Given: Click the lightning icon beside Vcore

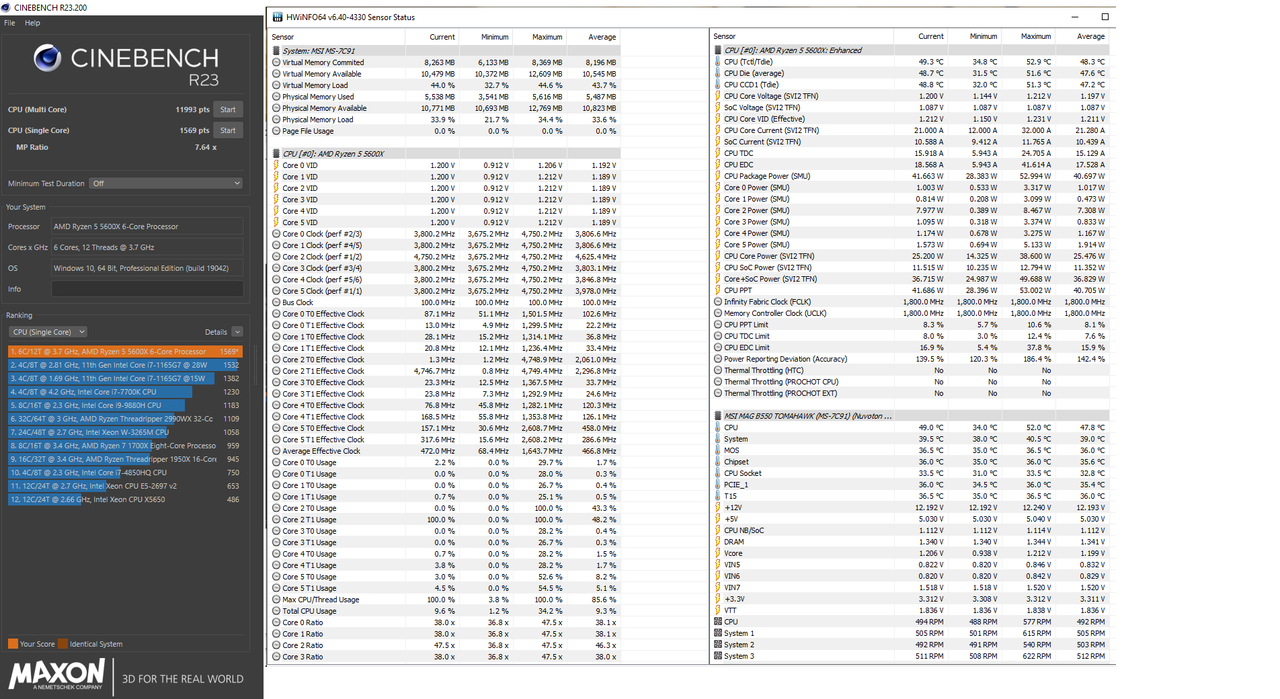Looking at the screenshot, I should (x=718, y=553).
